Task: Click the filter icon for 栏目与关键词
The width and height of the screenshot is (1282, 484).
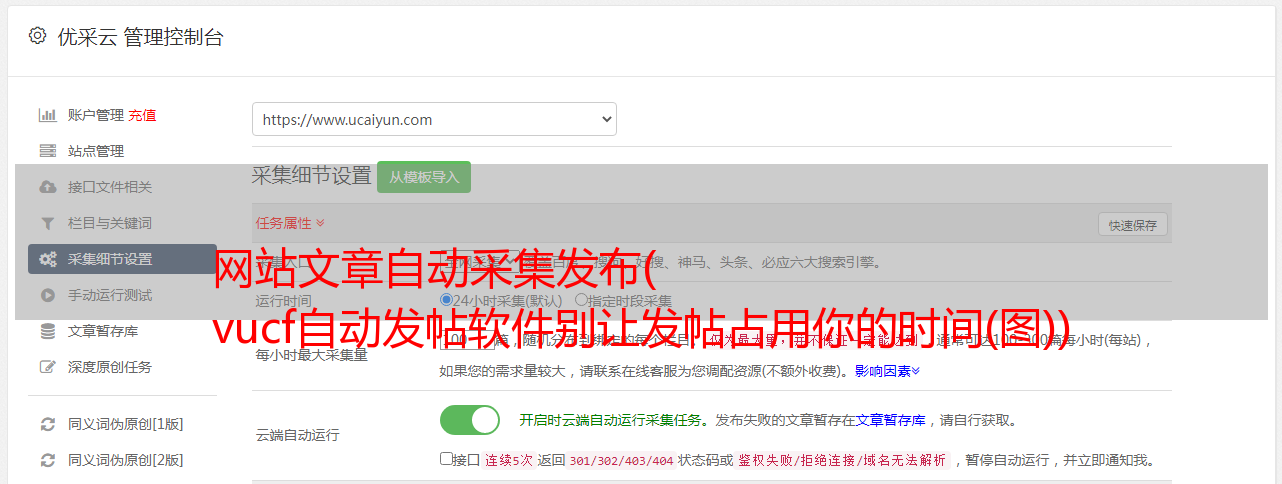Action: pos(47,223)
